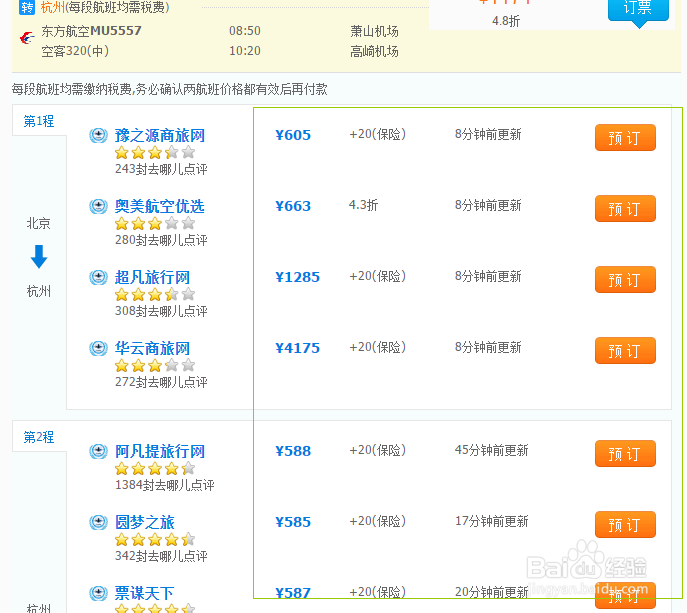Image resolution: width=687 pixels, height=613 pixels.
Task: Click the price ¥587
Action: pyautogui.click(x=293, y=593)
